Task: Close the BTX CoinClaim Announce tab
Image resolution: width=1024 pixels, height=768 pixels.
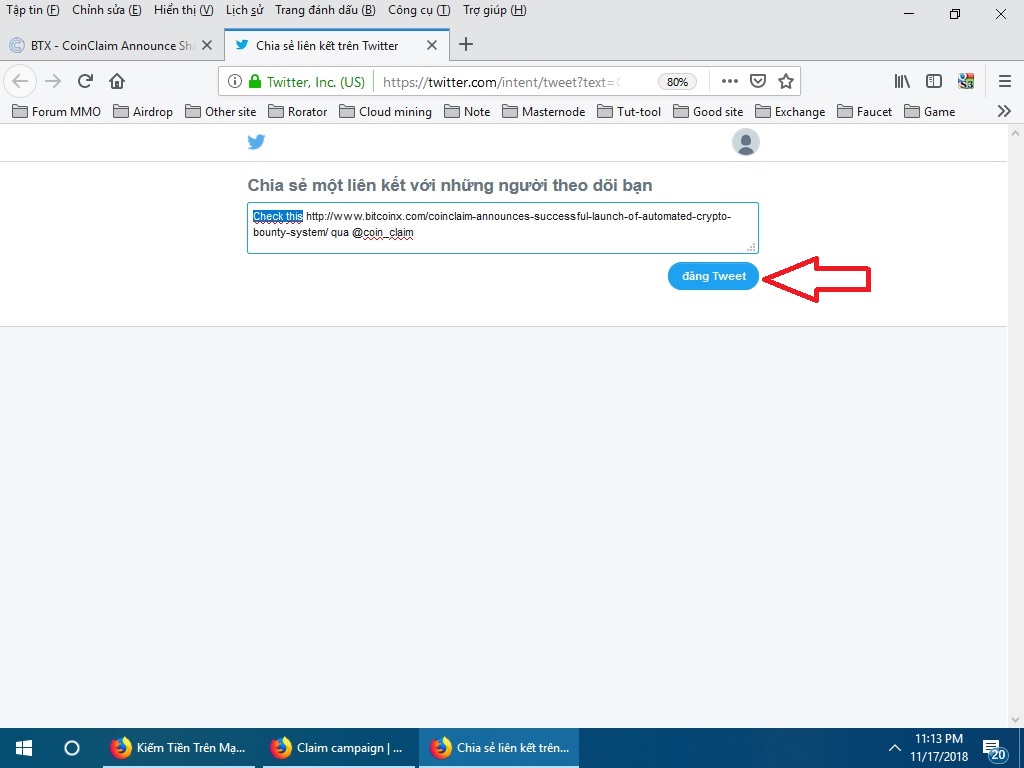Action: (207, 45)
